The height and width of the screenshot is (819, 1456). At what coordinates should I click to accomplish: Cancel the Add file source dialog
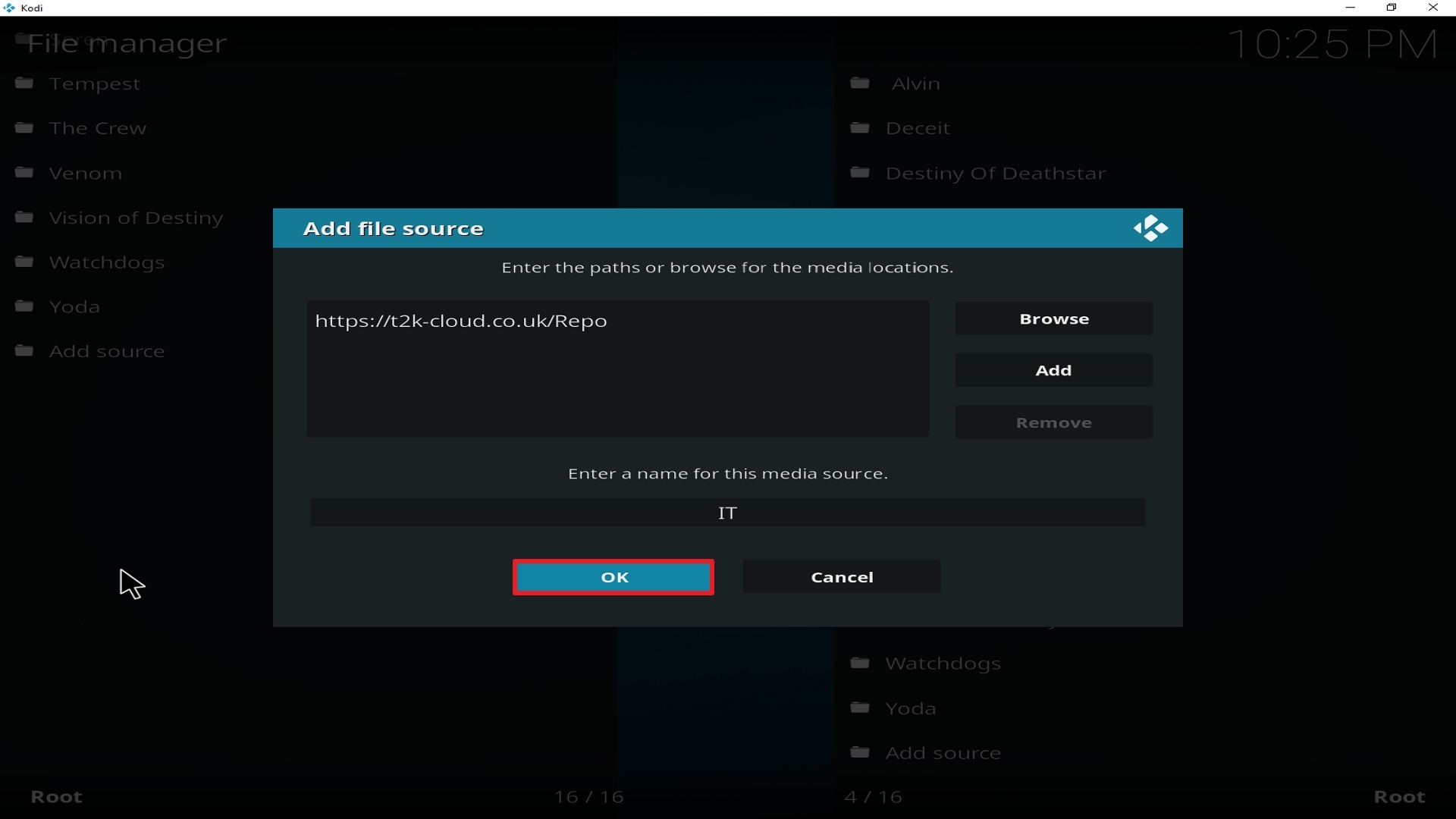[x=842, y=577]
